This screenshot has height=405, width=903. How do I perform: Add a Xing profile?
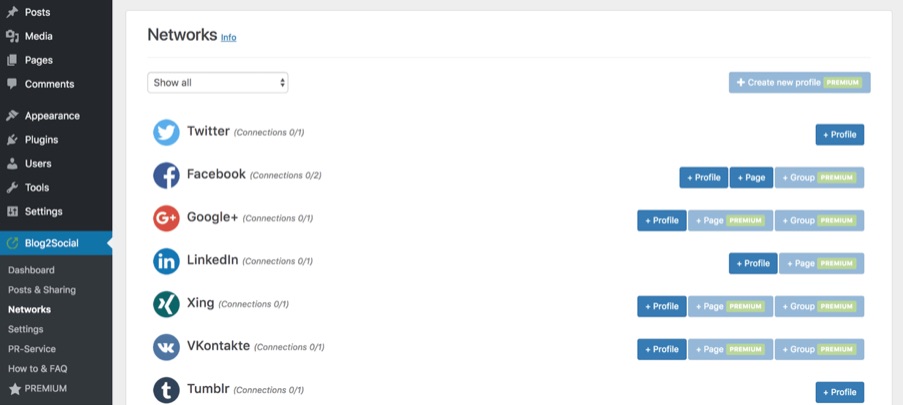662,306
